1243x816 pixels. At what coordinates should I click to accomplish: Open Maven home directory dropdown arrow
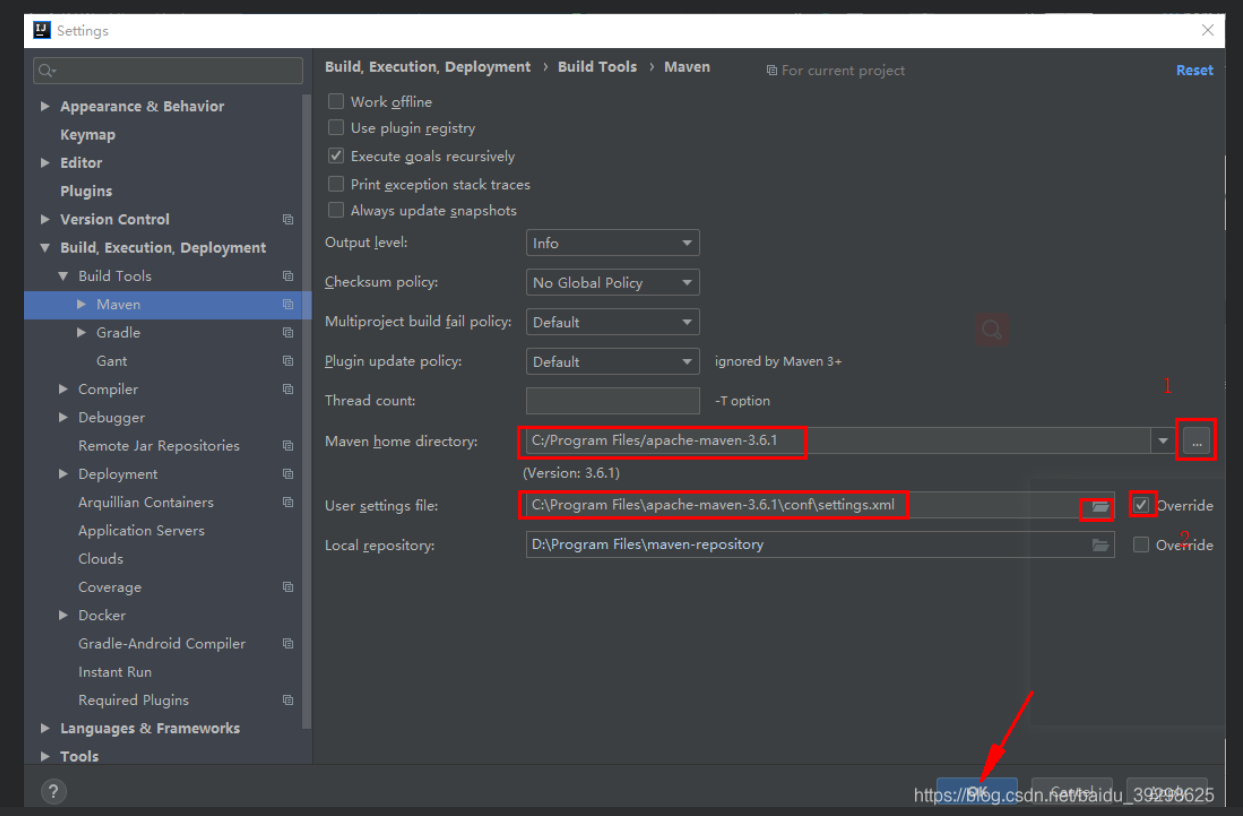1163,441
